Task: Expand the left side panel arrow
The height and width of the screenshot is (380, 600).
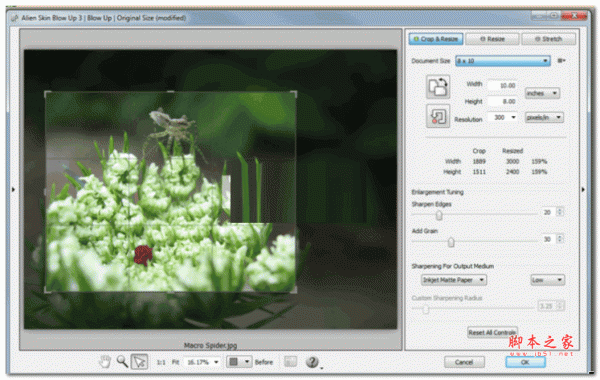Action: (13, 189)
